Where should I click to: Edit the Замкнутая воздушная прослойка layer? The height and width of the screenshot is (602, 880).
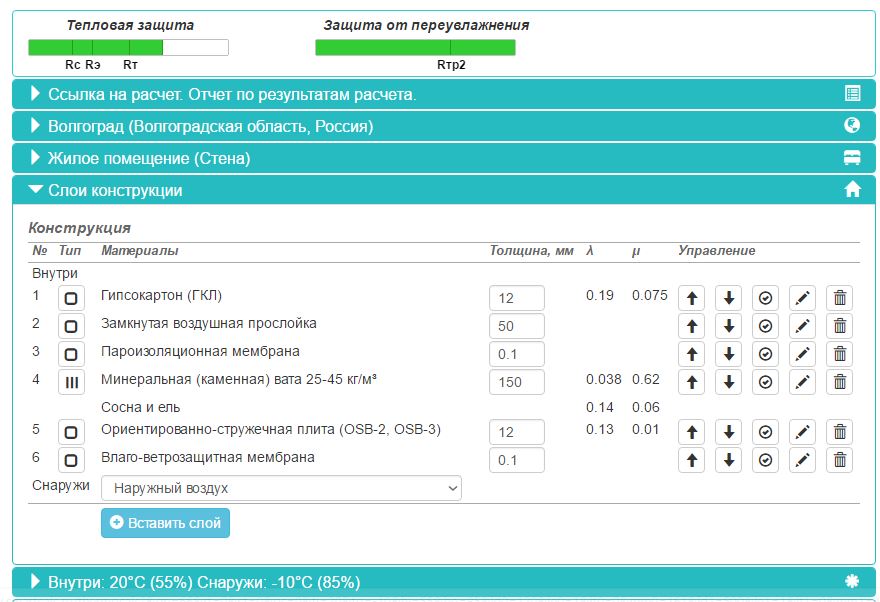pyautogui.click(x=803, y=326)
